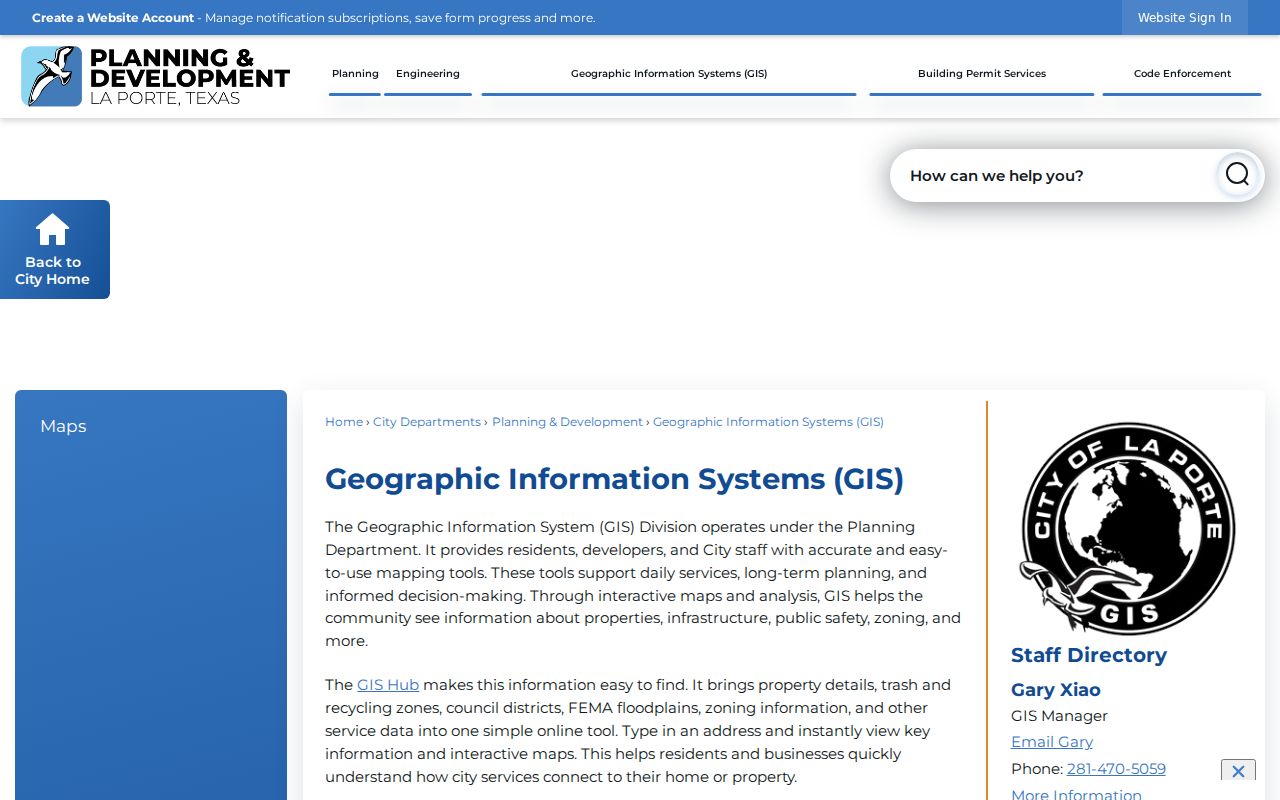
Task: Dismiss the popup with the X button
Action: [1238, 771]
